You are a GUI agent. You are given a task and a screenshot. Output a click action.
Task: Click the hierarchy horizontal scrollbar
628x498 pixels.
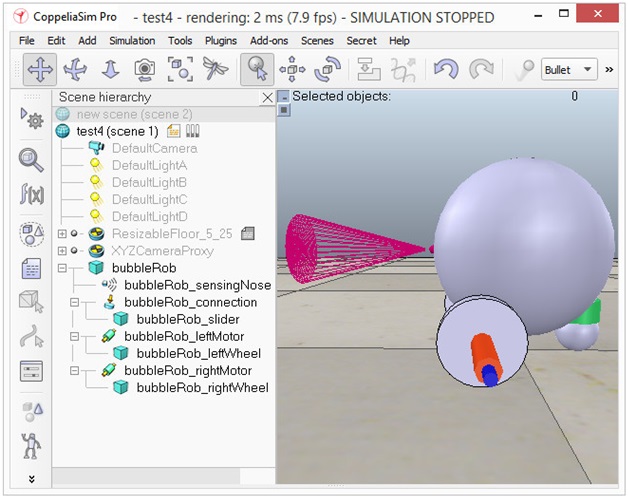pyautogui.click(x=147, y=476)
